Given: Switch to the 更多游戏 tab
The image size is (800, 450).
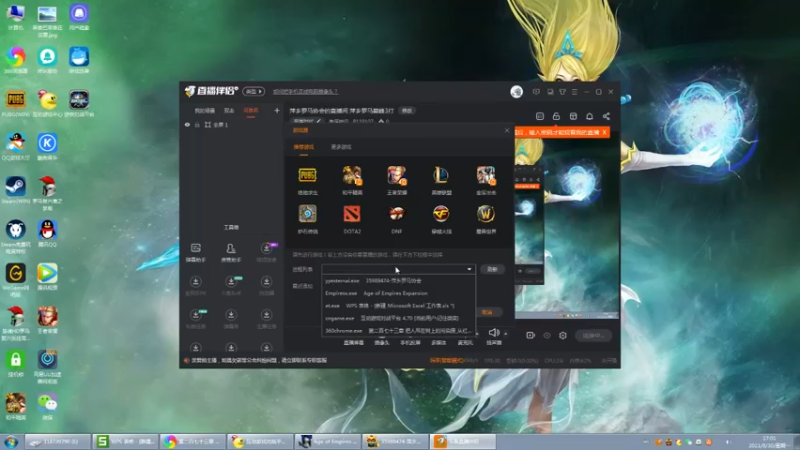Looking at the screenshot, I should pyautogui.click(x=341, y=147).
